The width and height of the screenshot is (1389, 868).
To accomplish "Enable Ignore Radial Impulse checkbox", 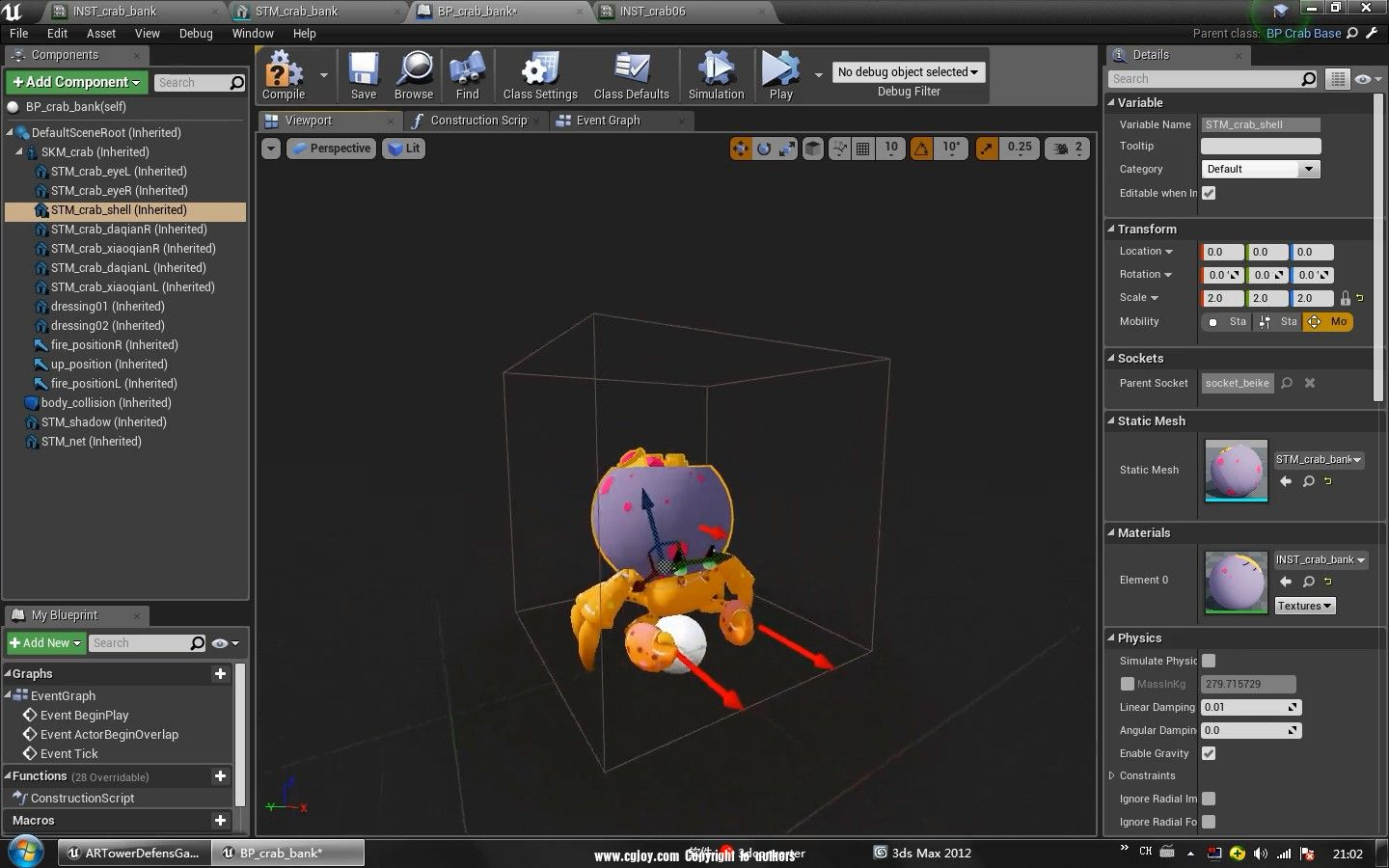I will coord(1209,799).
